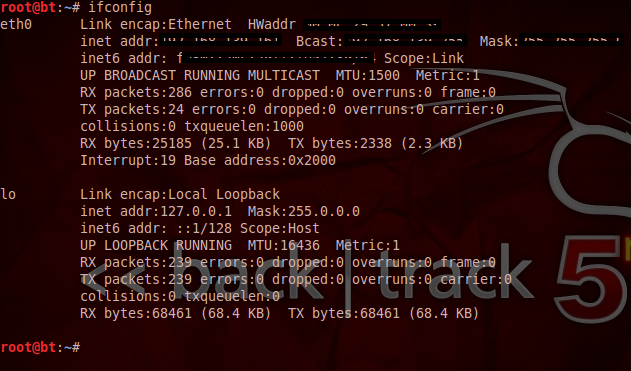Click 'RX packets:239' value
This screenshot has height=371, width=631.
(136, 262)
